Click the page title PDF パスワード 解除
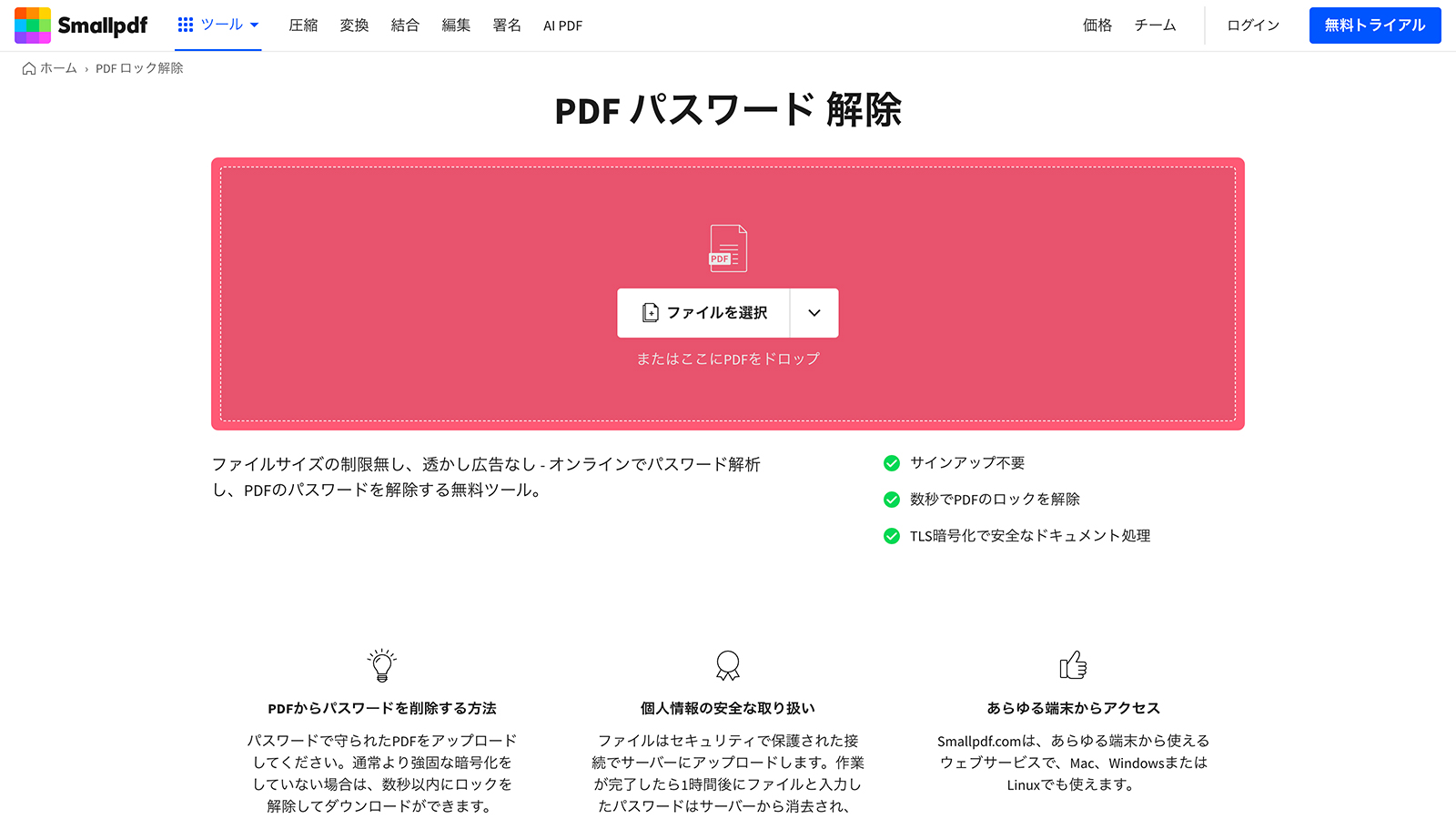1456x819 pixels. tap(728, 110)
